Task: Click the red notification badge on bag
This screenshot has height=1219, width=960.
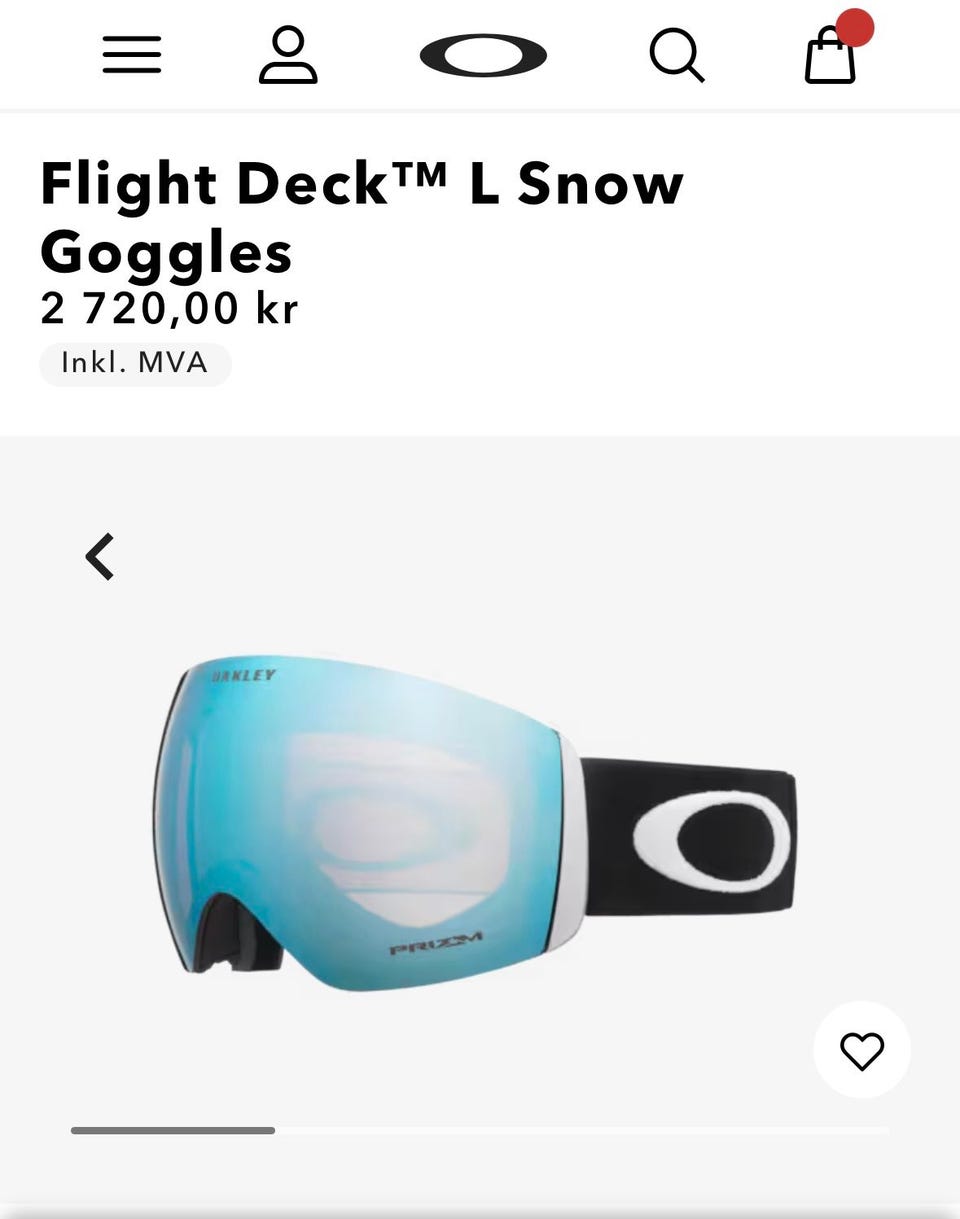Action: coord(855,27)
